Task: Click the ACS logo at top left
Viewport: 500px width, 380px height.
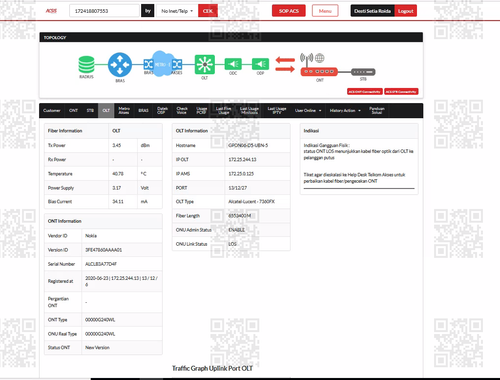Action: coord(51,11)
